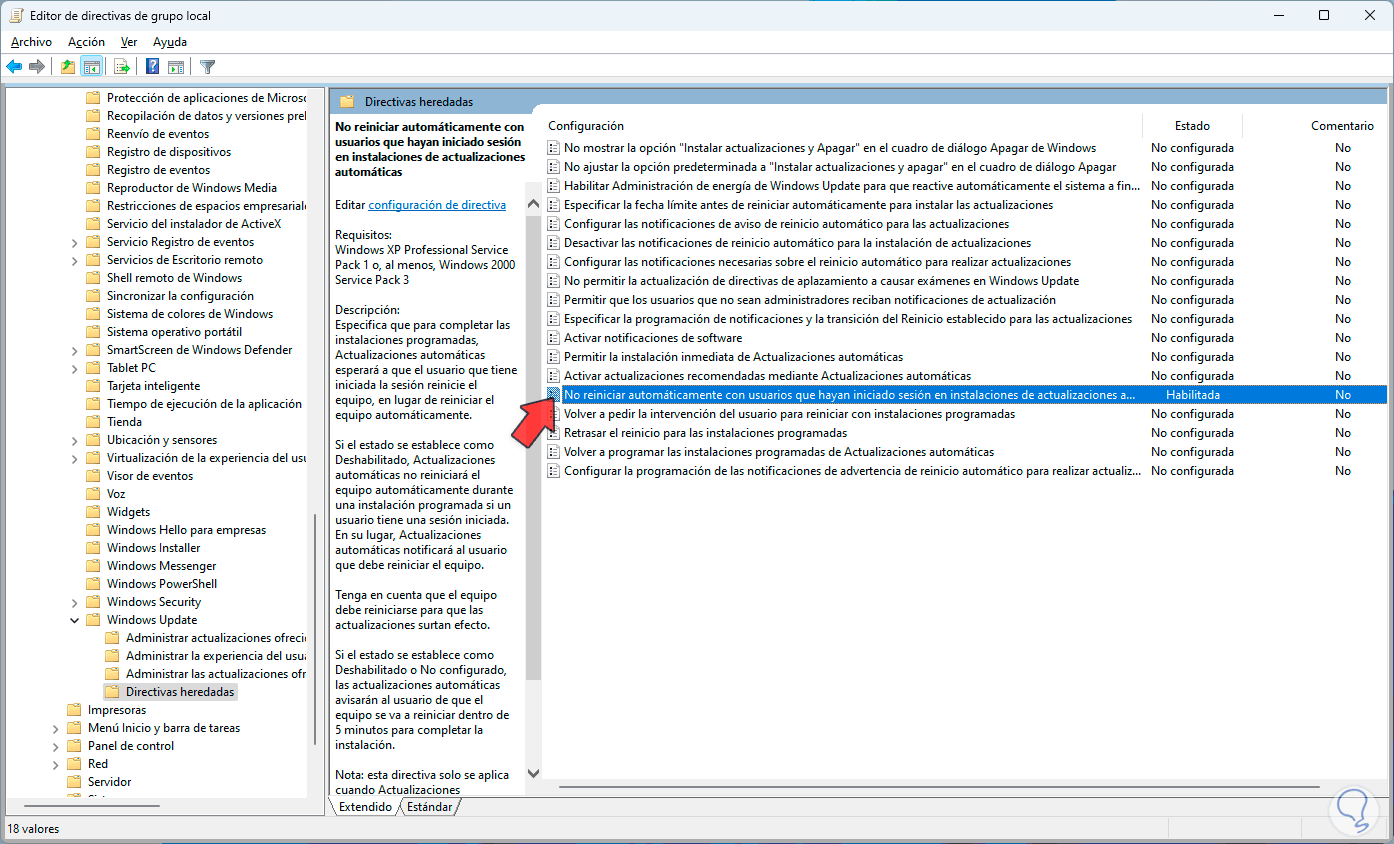Select policy Retrasar el reinicio para las instalaciones programadas
The height and width of the screenshot is (844, 1394).
click(705, 433)
